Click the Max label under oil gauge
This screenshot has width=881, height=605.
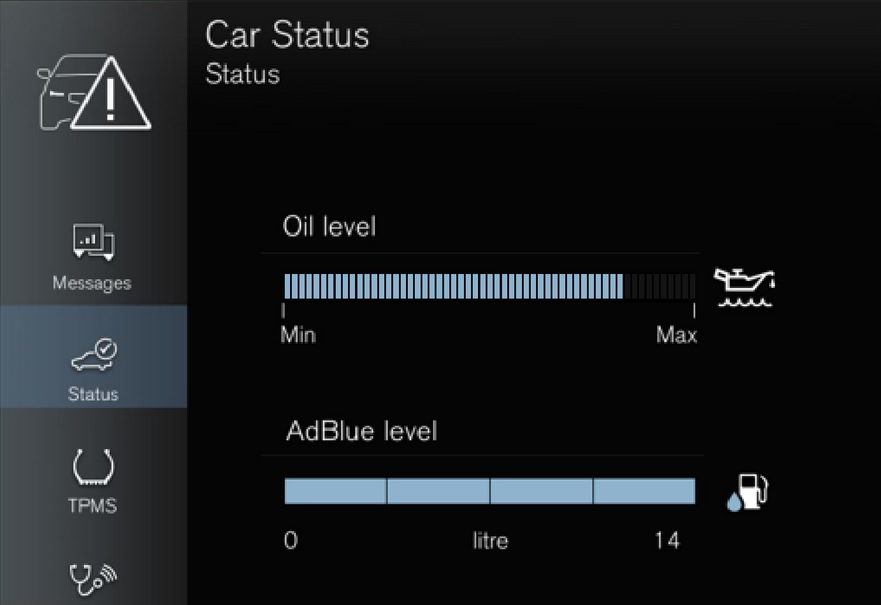[x=676, y=335]
